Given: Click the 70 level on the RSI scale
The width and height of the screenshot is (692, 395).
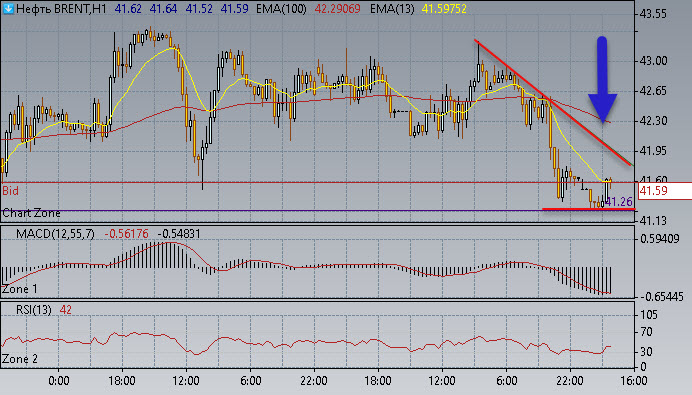Looking at the screenshot, I should tap(646, 332).
